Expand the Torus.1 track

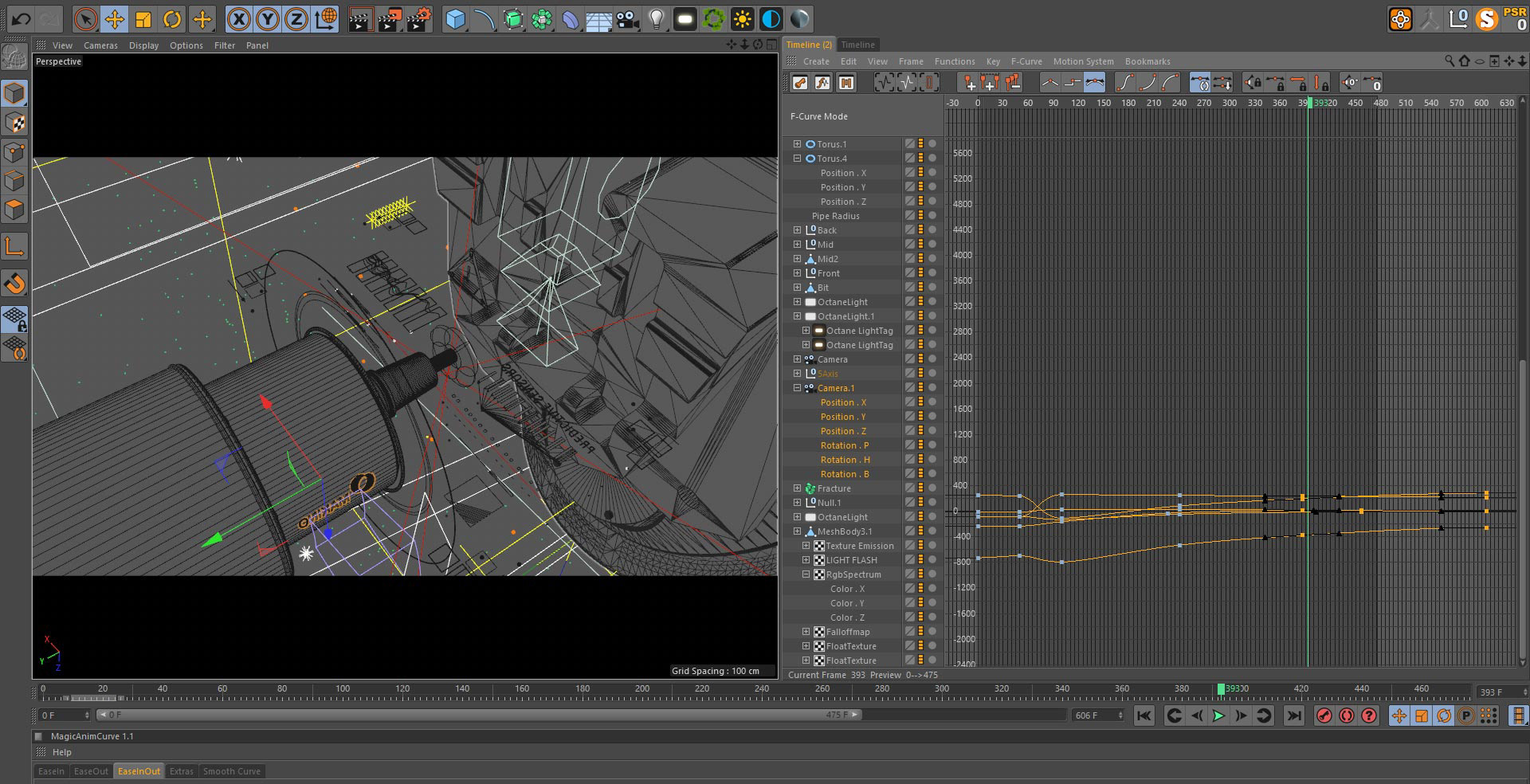[x=797, y=144]
